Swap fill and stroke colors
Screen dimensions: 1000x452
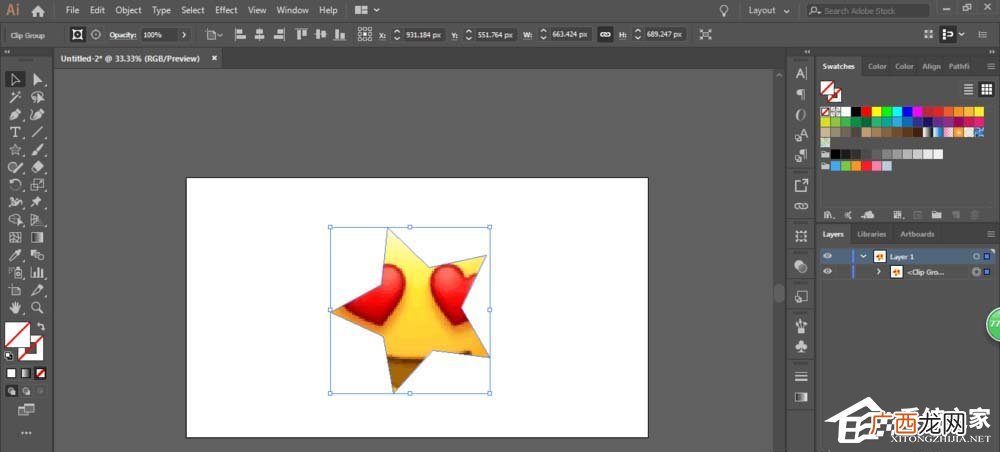pyautogui.click(x=41, y=326)
